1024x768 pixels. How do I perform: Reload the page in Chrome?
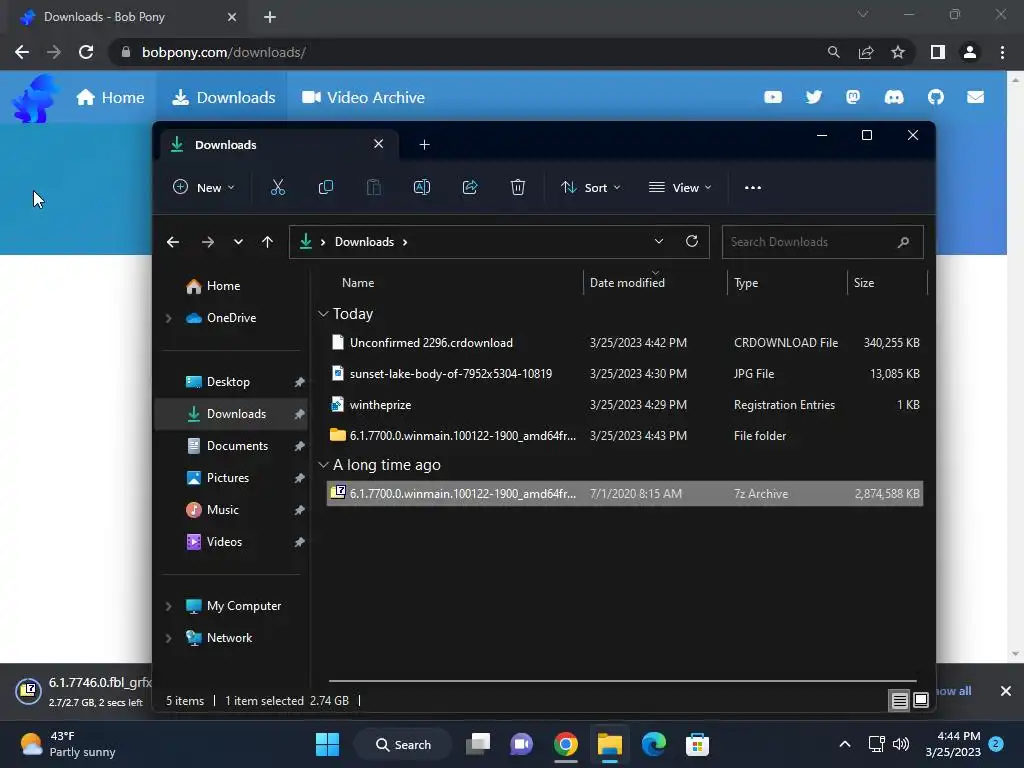click(86, 52)
